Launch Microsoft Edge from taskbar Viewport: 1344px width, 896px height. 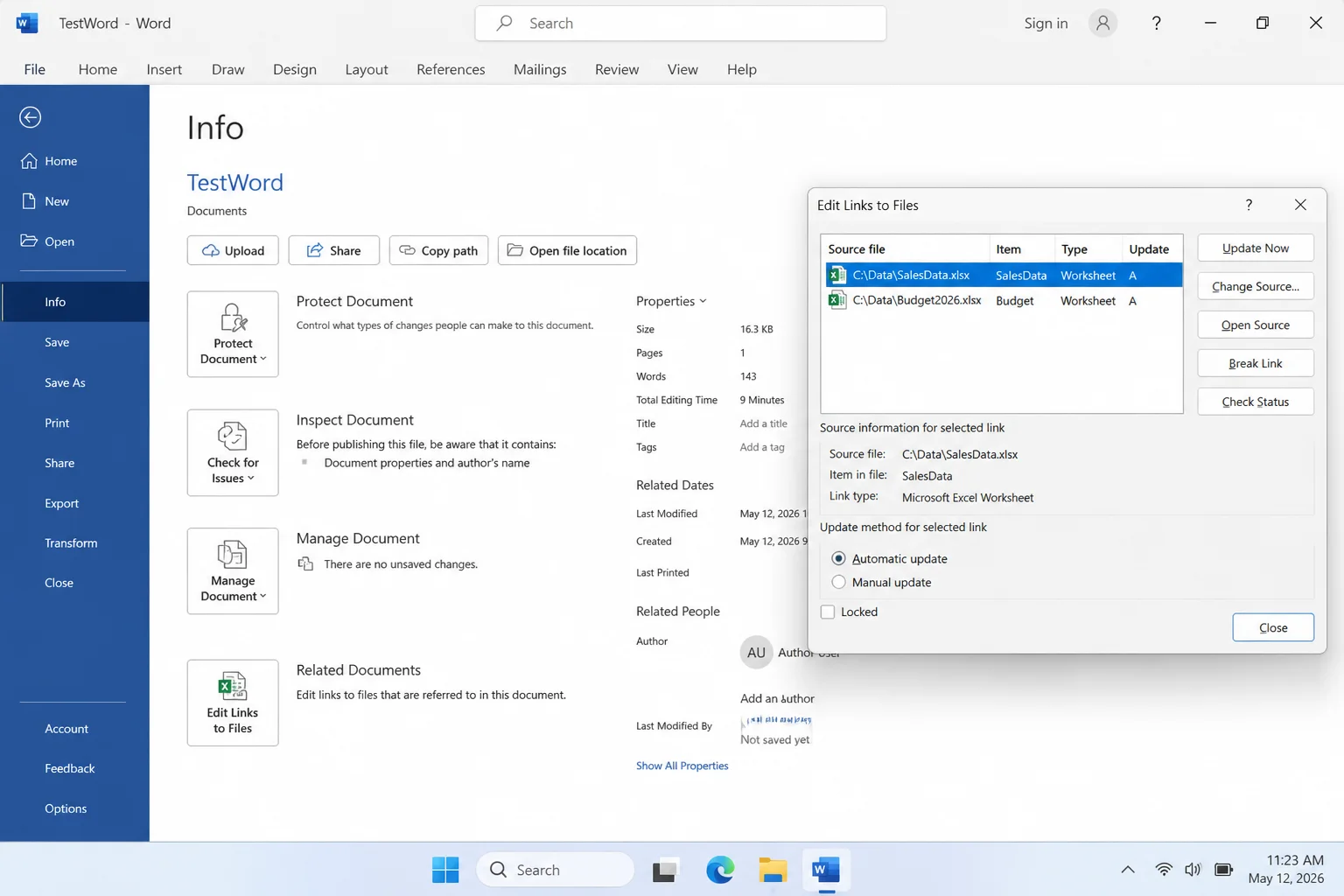pyautogui.click(x=720, y=870)
